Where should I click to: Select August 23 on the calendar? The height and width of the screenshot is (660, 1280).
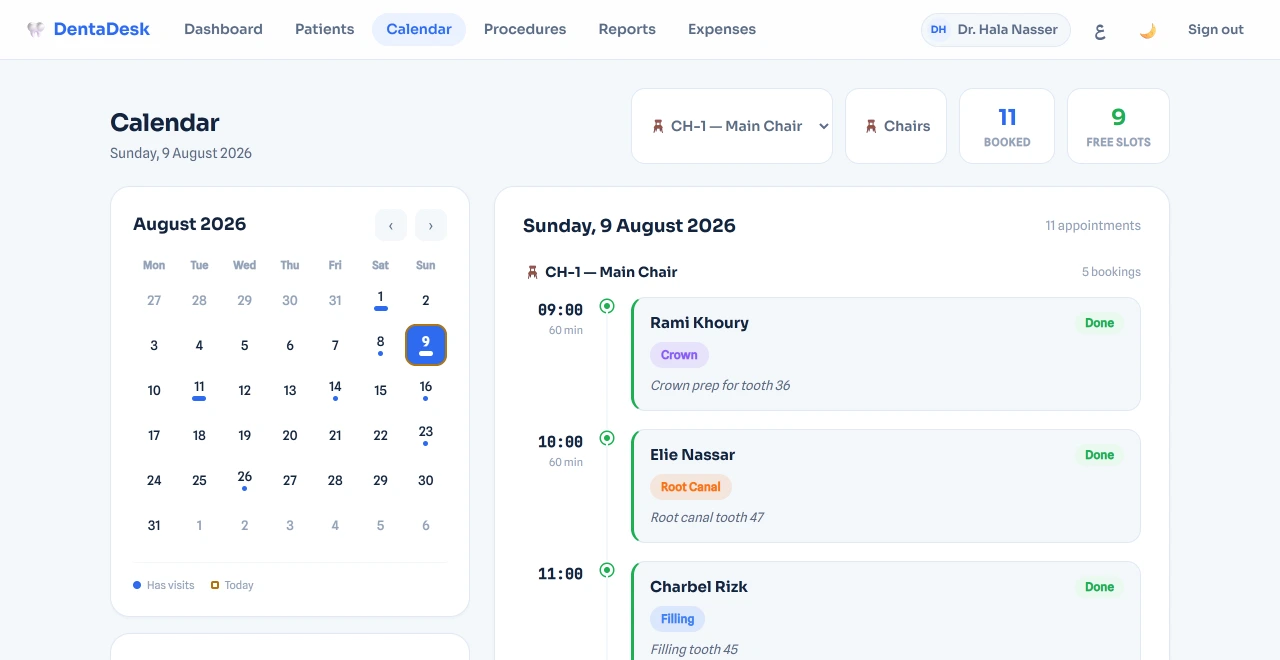point(426,435)
